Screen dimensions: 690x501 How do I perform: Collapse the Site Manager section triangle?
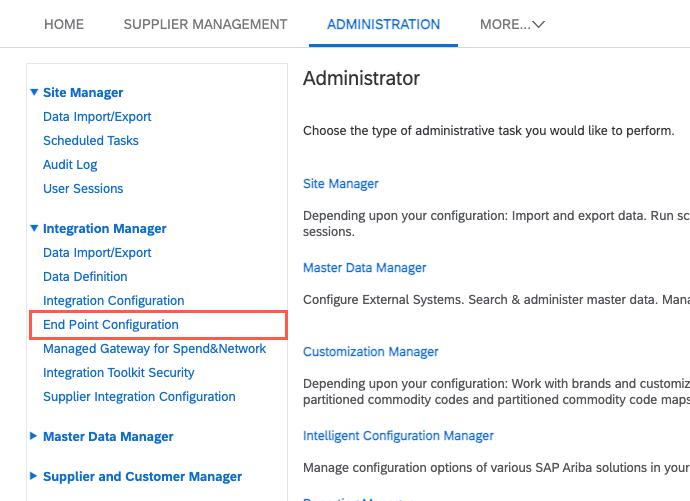pyautogui.click(x=34, y=93)
